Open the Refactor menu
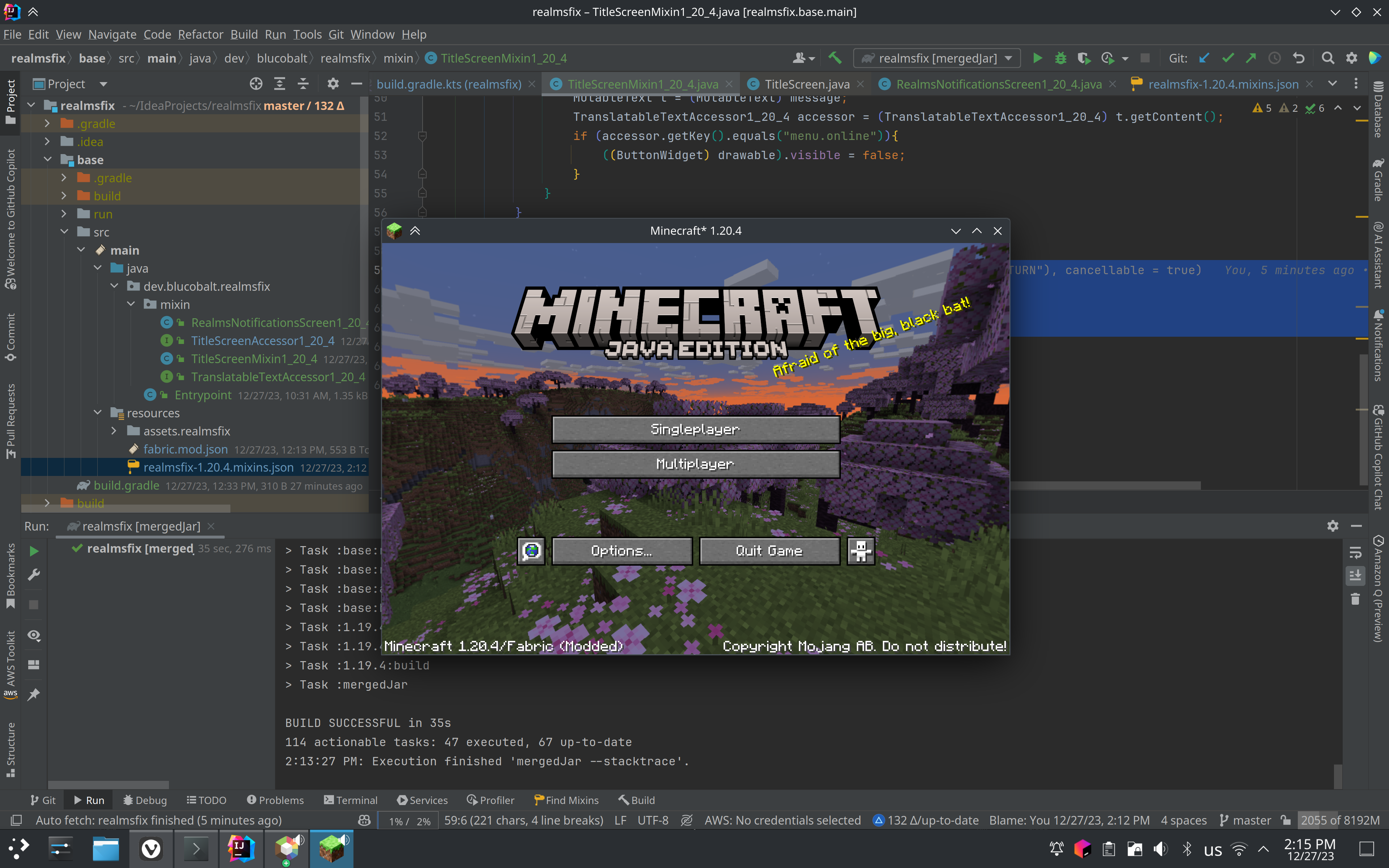This screenshot has height=868, width=1389. 200,34
